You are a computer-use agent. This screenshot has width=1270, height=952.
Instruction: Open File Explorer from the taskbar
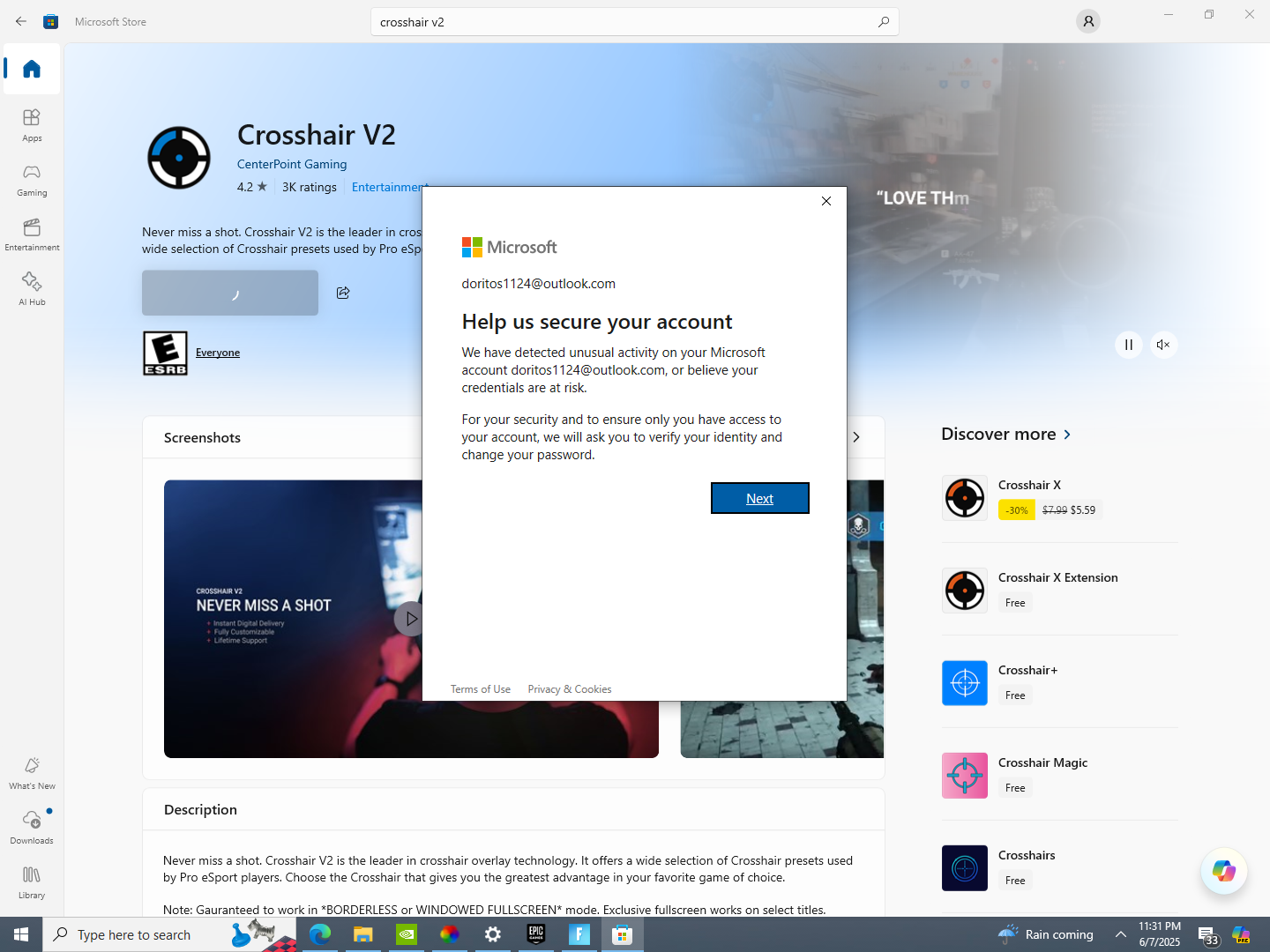tap(363, 934)
